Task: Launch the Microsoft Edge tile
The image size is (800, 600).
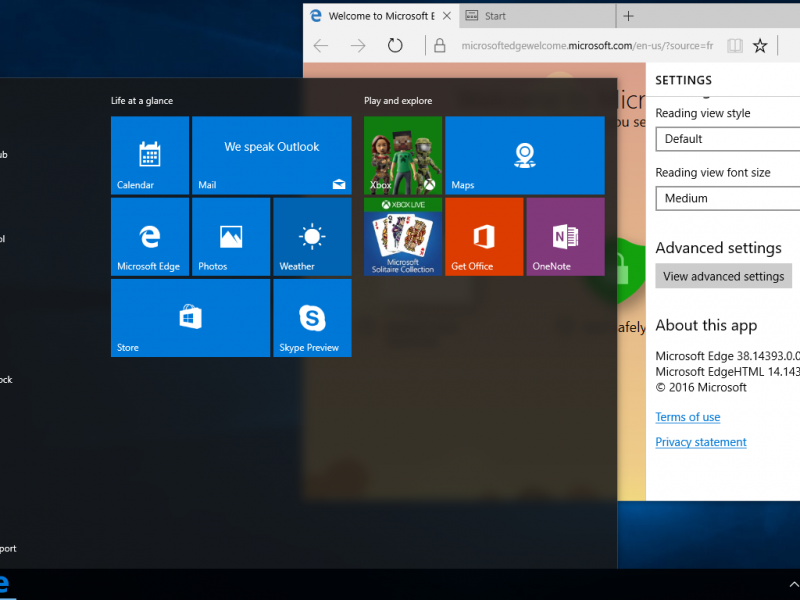Action: 149,237
